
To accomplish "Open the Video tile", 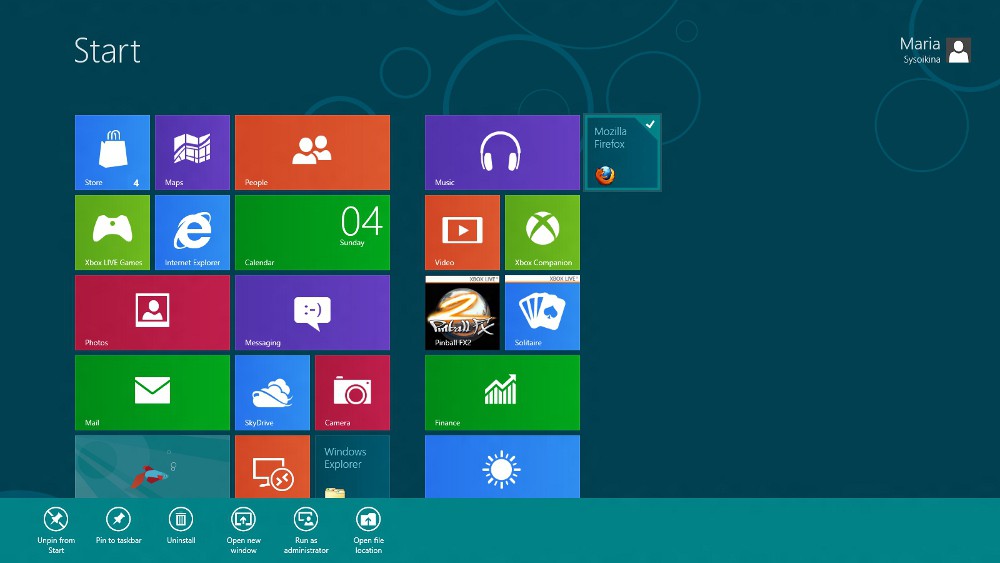I will coord(462,232).
